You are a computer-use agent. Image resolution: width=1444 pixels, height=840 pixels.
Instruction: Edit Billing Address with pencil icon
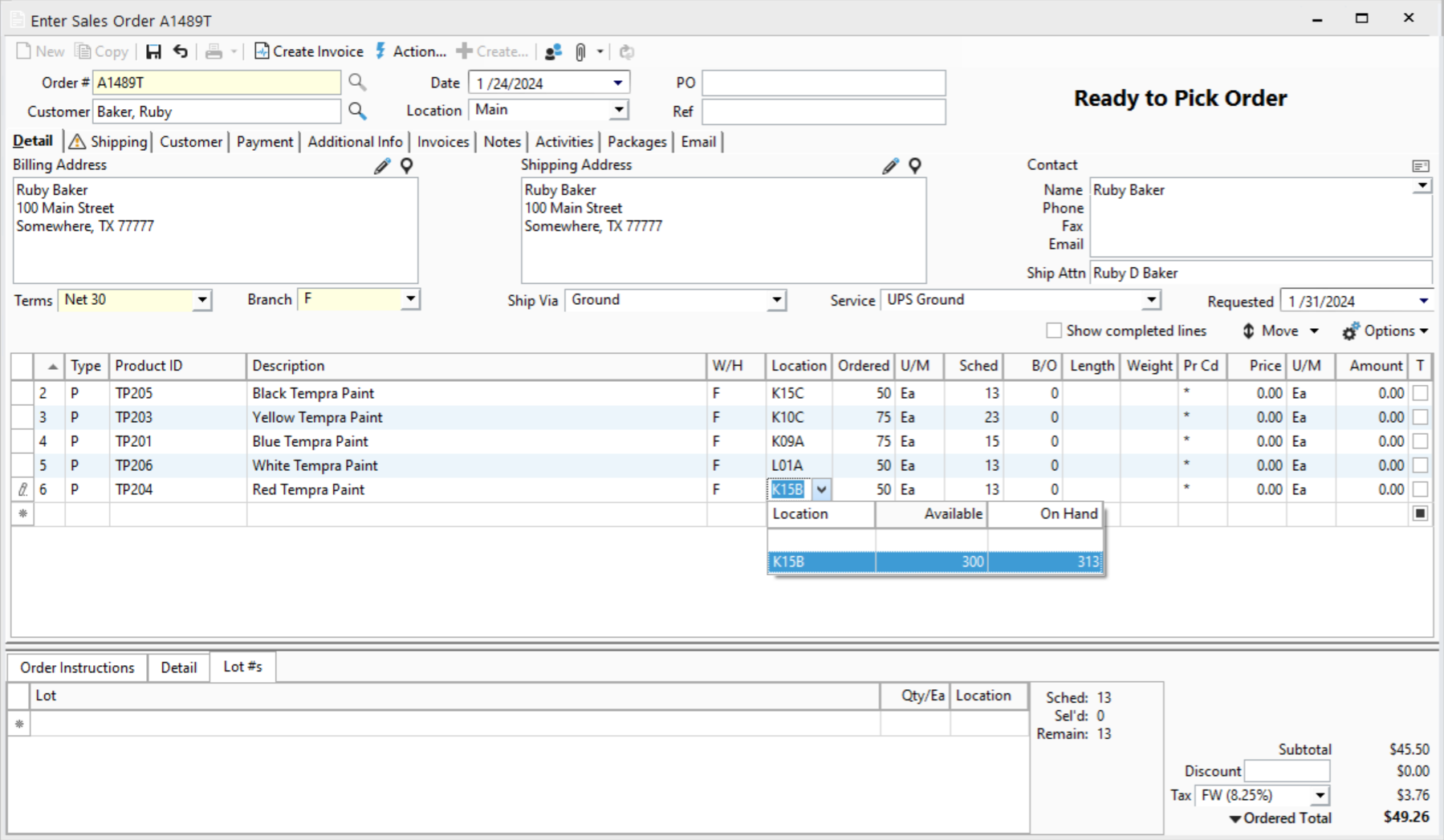coord(382,166)
